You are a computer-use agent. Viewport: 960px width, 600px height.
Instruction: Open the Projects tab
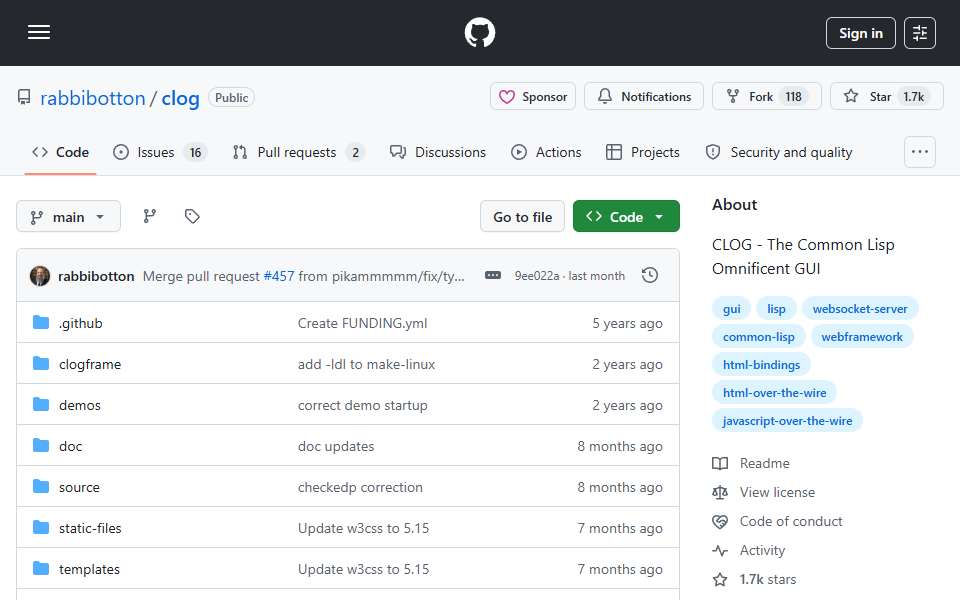[x=642, y=152]
